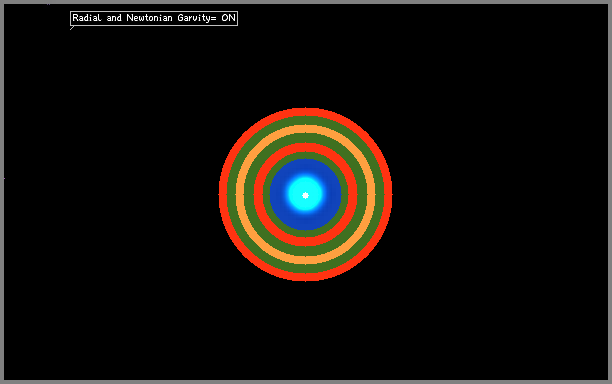The height and width of the screenshot is (384, 612).
Task: Click the word Radial in the label
Action: (87, 18)
